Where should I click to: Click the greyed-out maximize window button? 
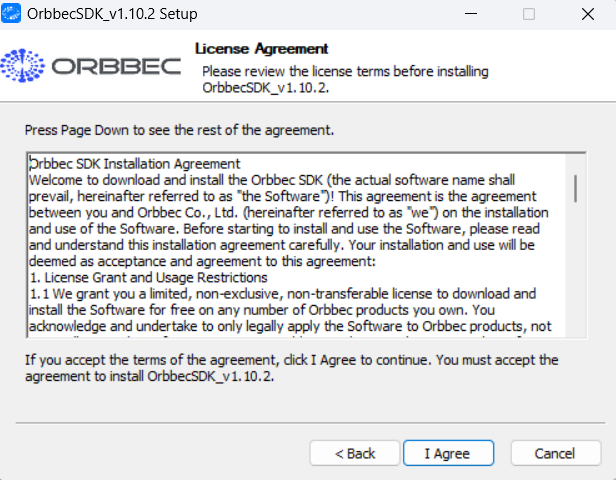point(528,15)
